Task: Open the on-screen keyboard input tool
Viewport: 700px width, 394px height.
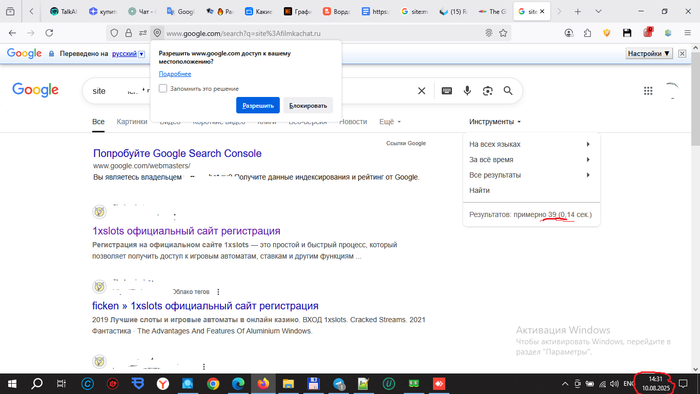Action: [446, 91]
